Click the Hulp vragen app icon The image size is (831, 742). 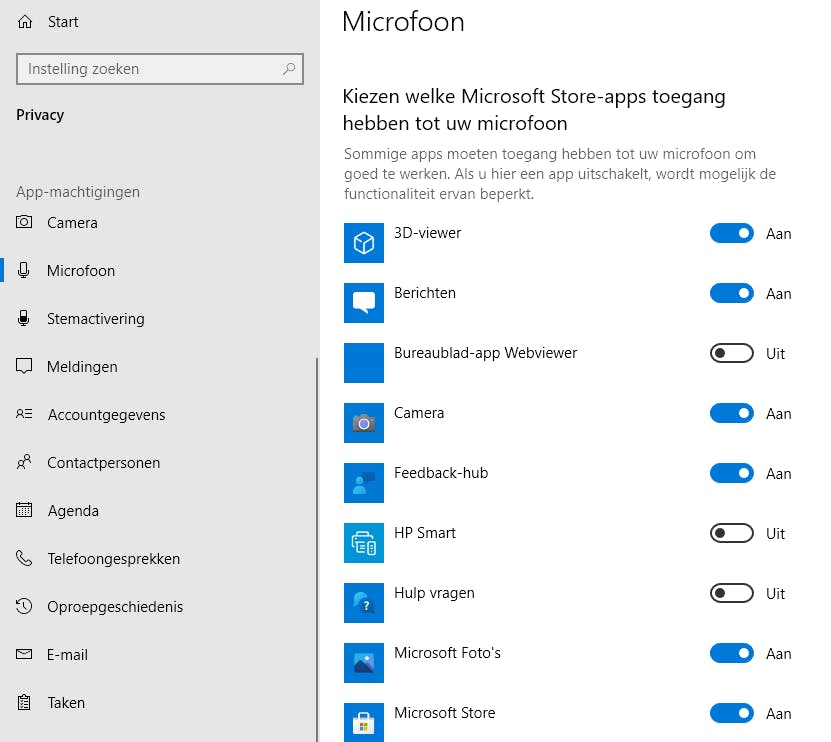pos(364,603)
